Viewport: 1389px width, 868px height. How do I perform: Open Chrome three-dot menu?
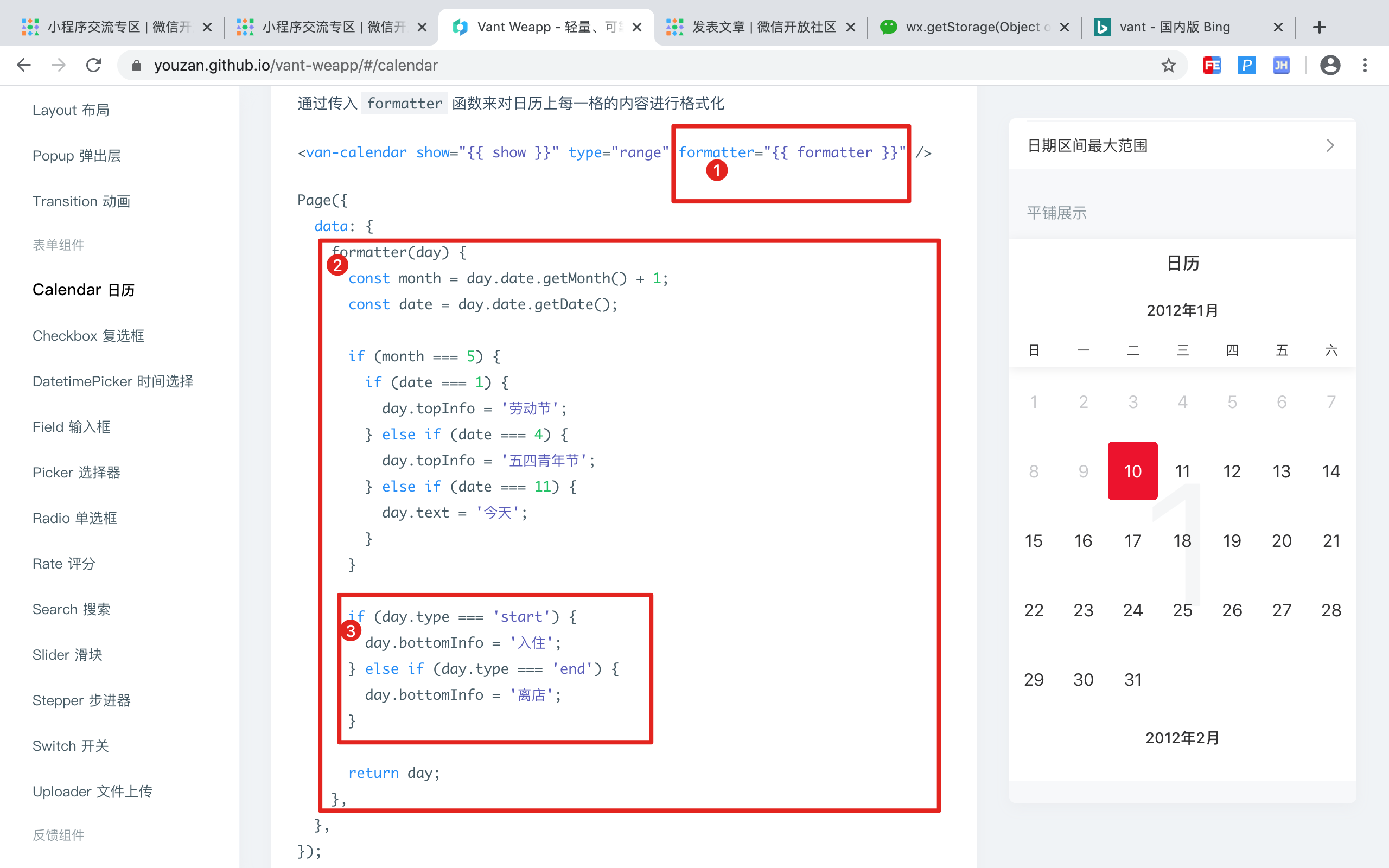coord(1365,65)
